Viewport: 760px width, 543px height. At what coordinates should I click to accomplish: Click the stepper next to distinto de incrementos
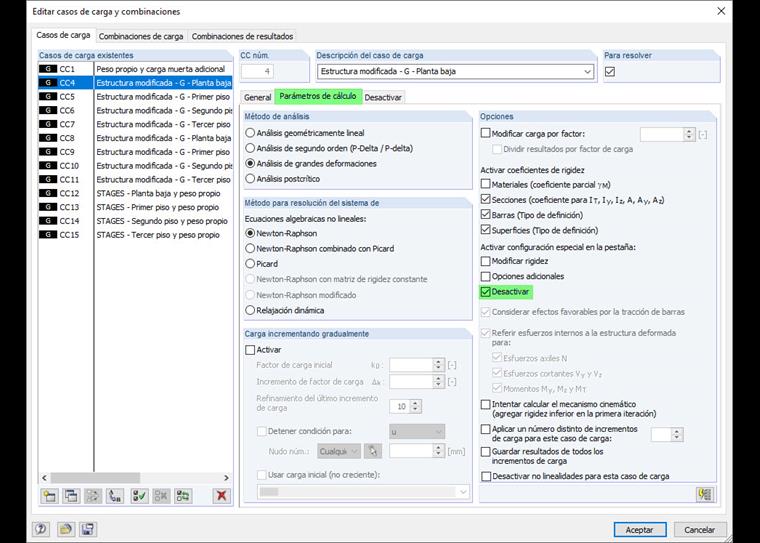click(x=677, y=434)
